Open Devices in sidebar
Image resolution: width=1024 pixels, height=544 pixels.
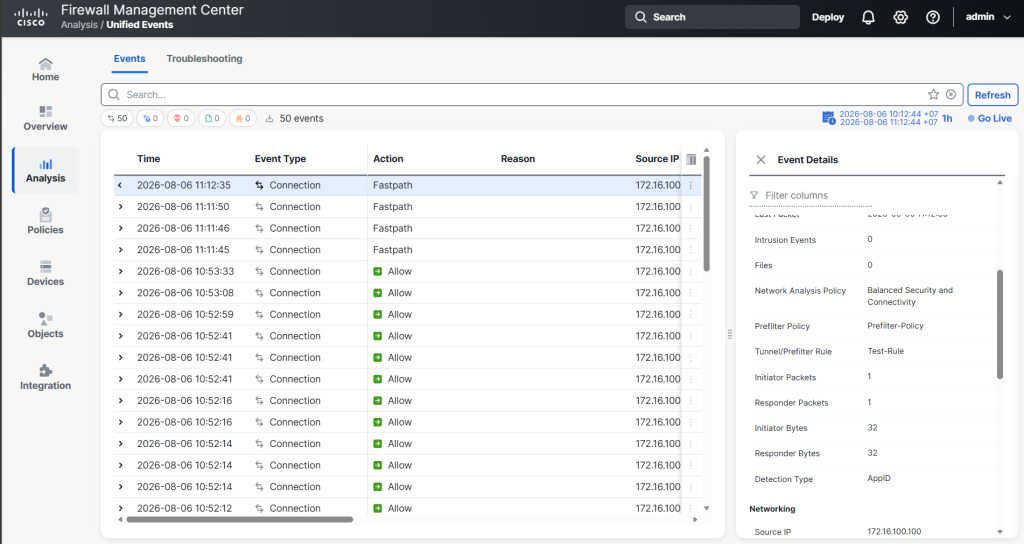coord(45,274)
